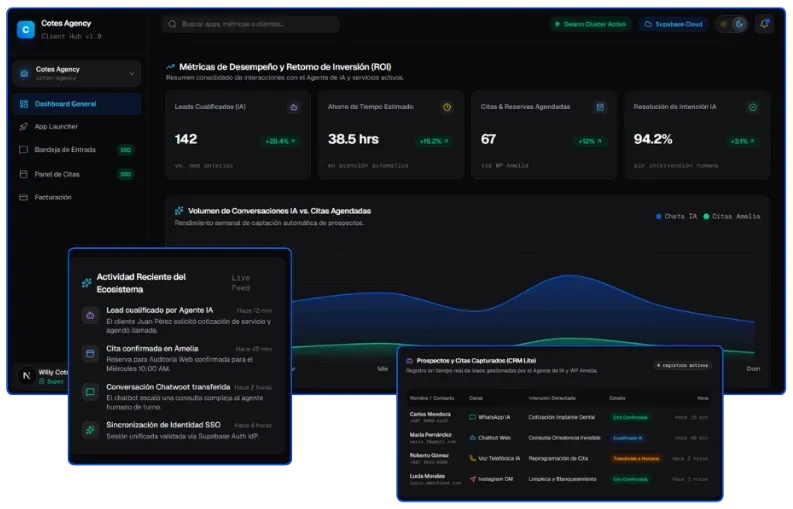Click the SSO badge next to Panel de Citas
This screenshot has width=793, height=509.
click(125, 174)
